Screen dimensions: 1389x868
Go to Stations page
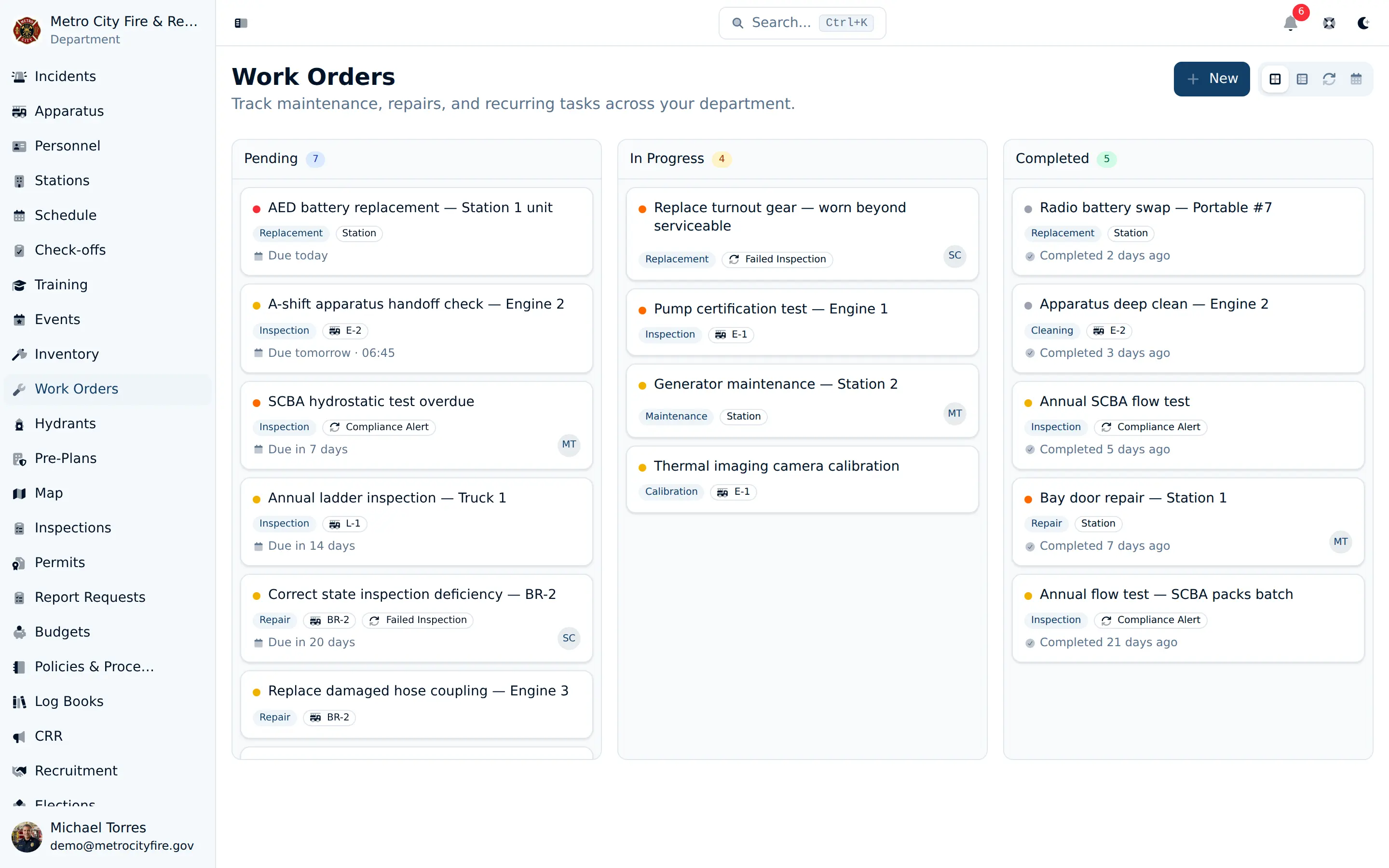108,181
